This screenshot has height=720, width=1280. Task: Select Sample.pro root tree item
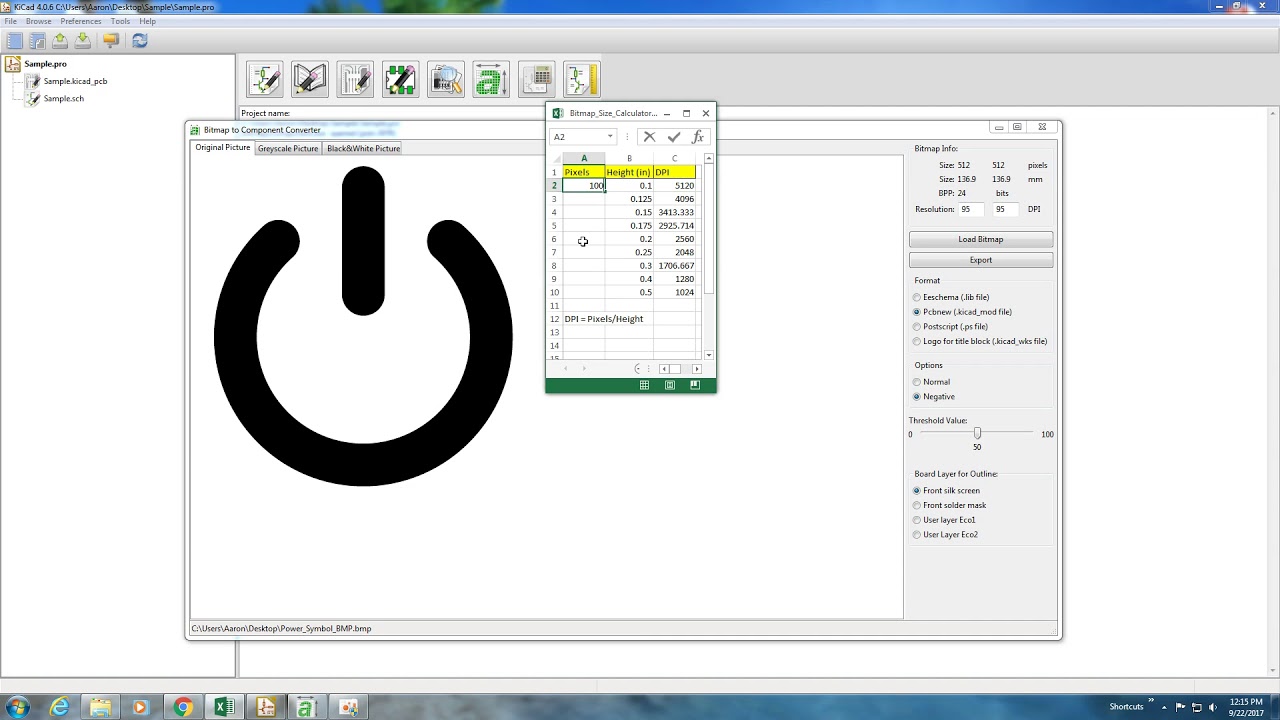point(45,64)
